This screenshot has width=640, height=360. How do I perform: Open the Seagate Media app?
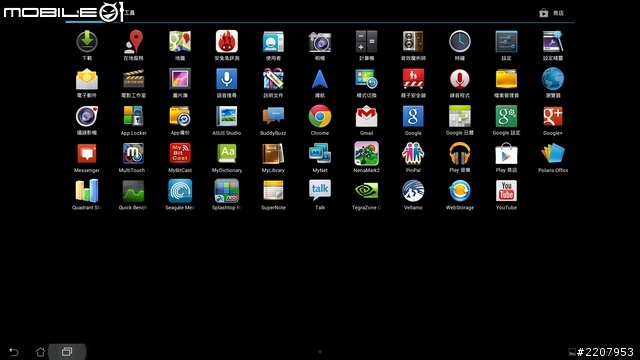coord(180,191)
